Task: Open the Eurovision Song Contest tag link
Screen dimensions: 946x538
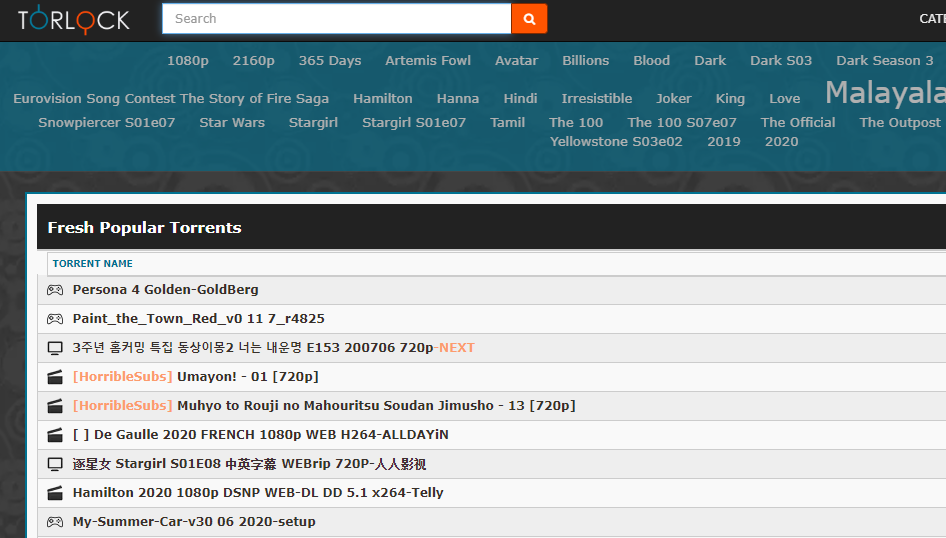Action: pos(171,99)
